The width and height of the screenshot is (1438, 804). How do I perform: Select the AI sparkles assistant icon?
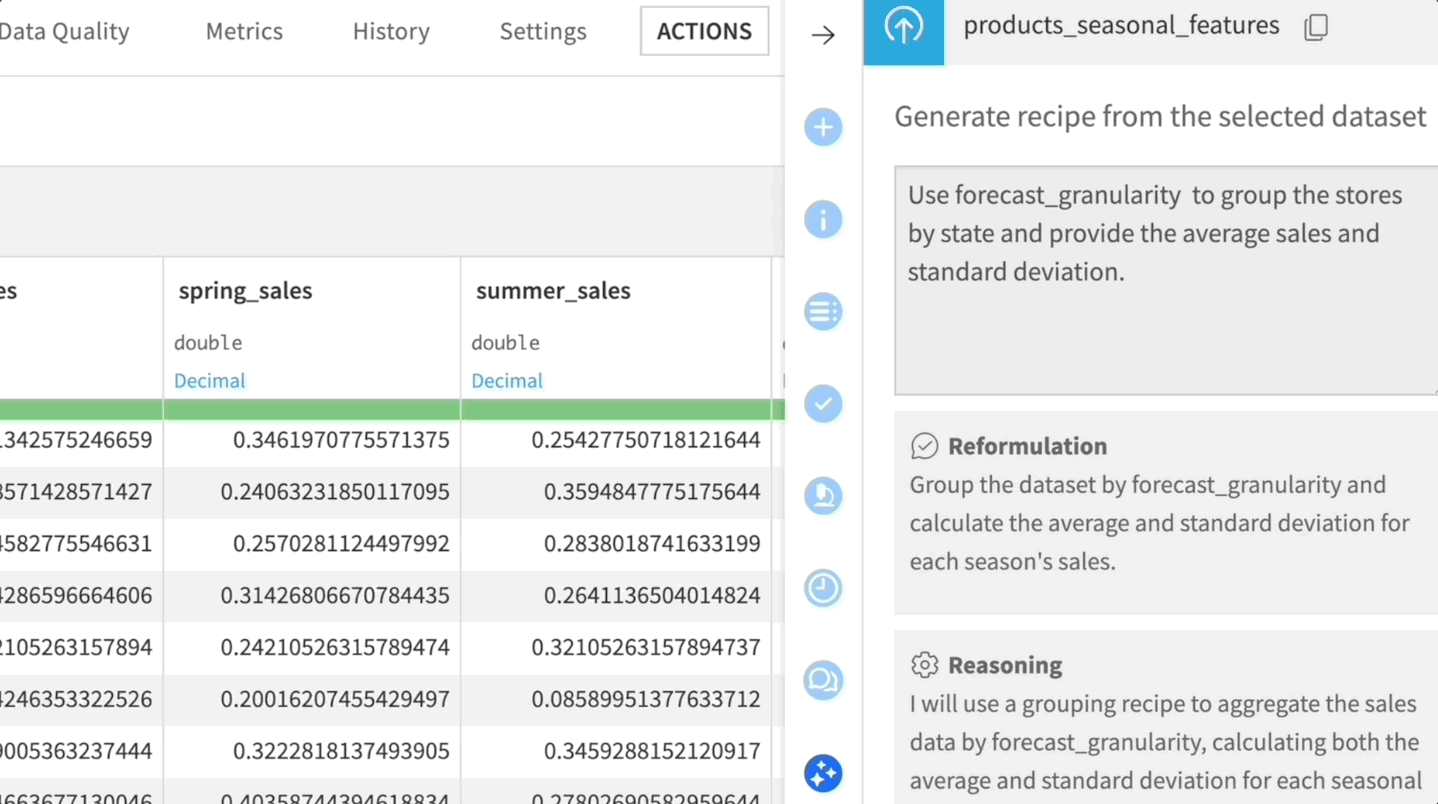click(x=822, y=772)
